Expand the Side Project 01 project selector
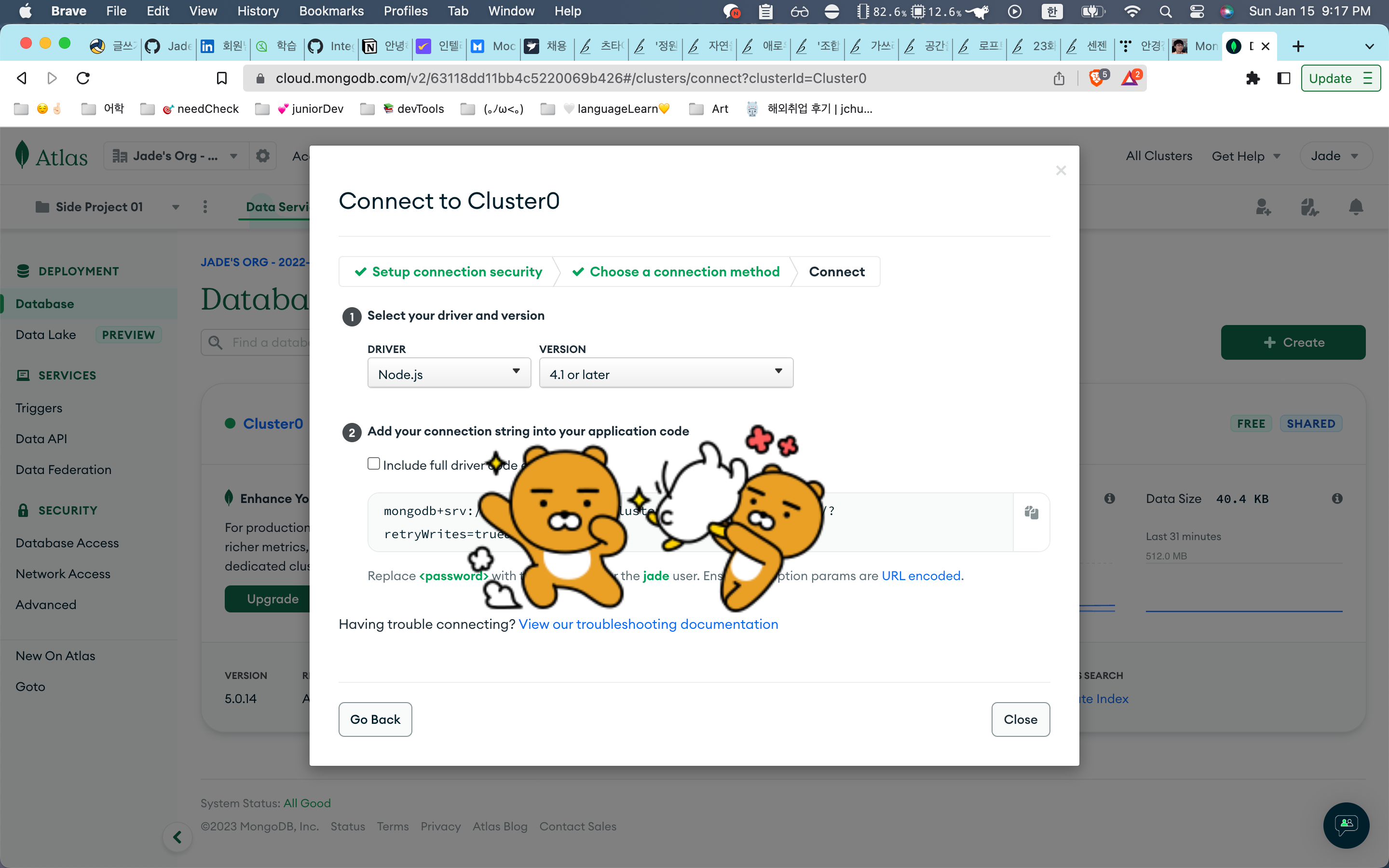This screenshot has width=1389, height=868. [107, 207]
